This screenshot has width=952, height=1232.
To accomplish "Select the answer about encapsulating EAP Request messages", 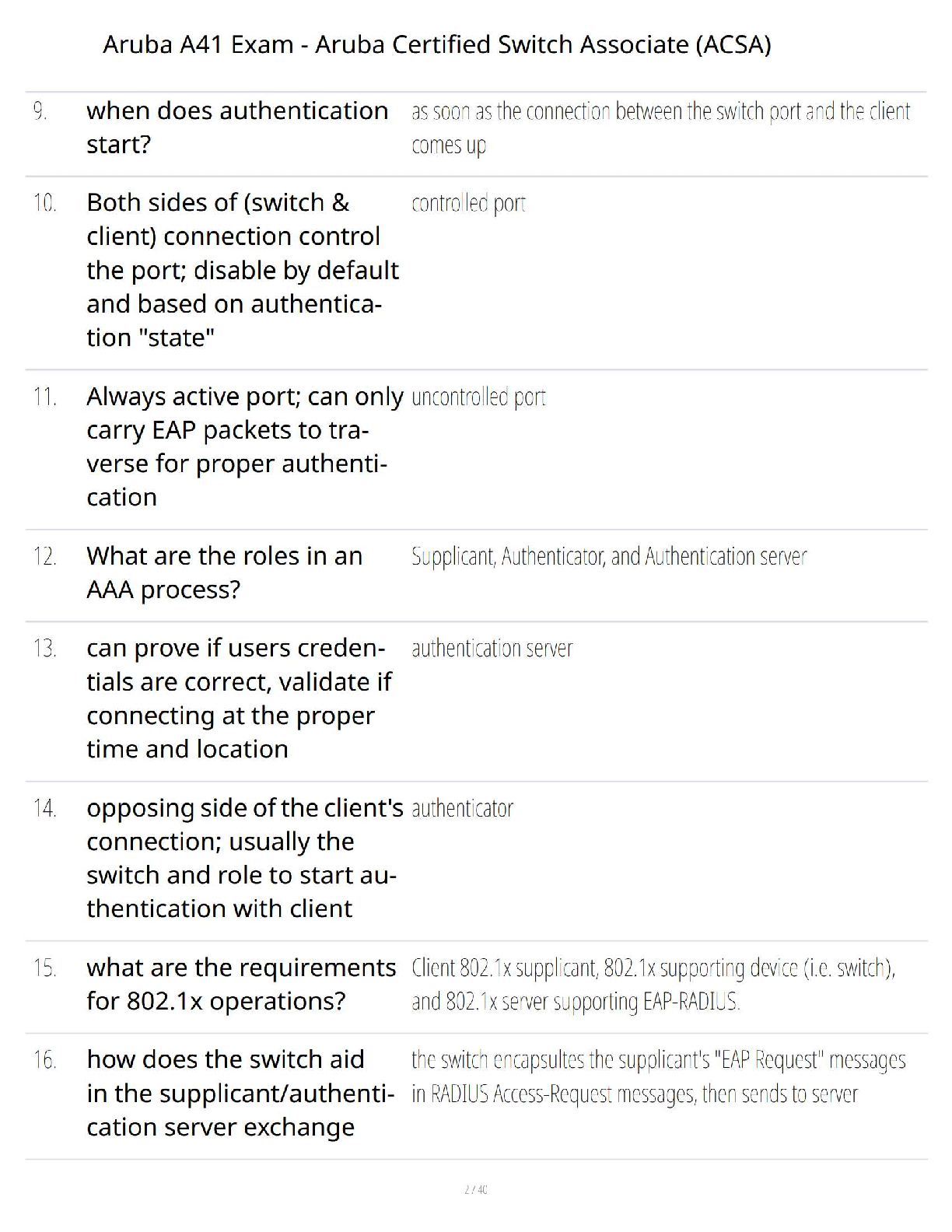I will [x=659, y=1077].
